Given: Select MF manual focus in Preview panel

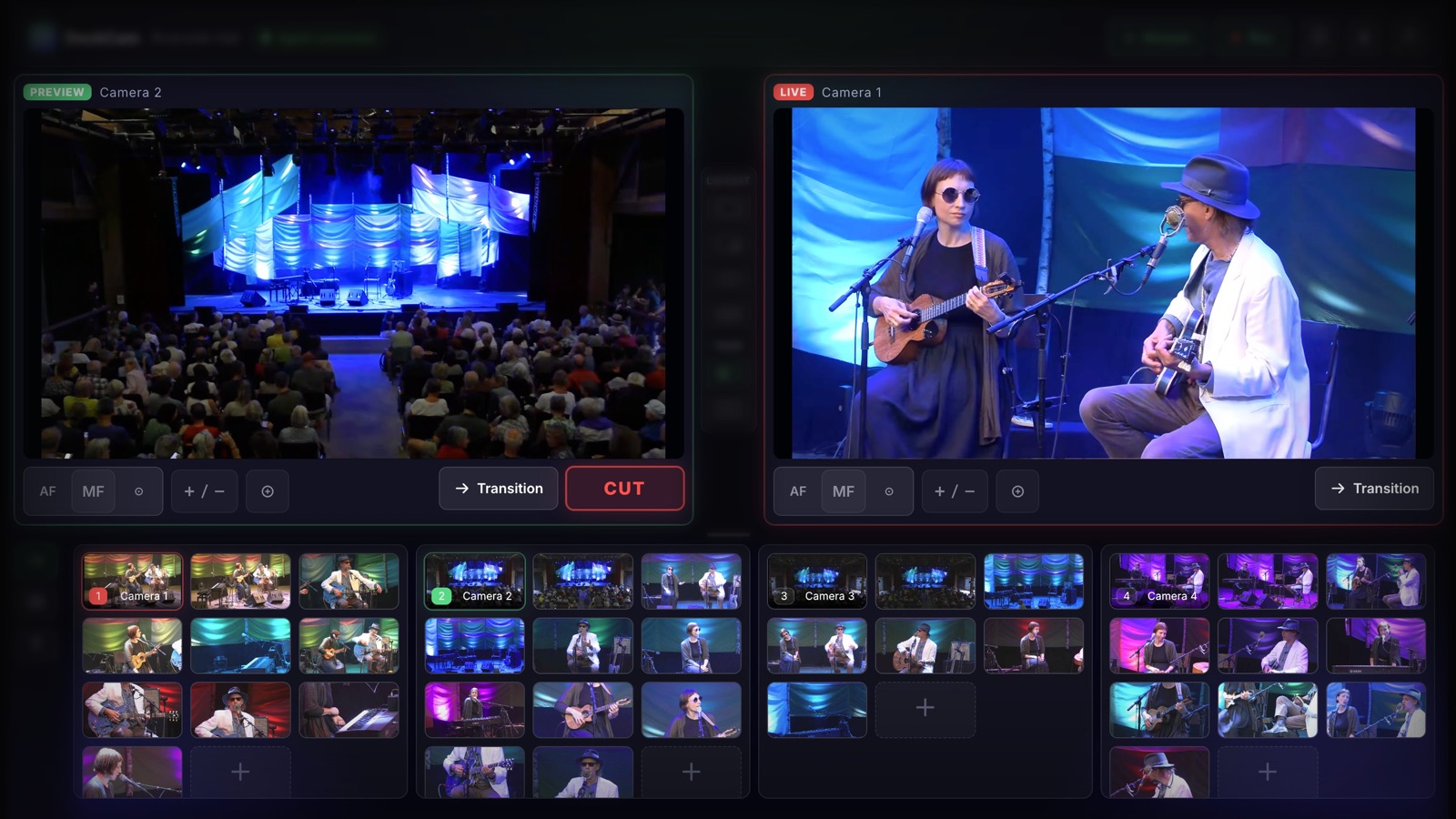Looking at the screenshot, I should point(93,491).
